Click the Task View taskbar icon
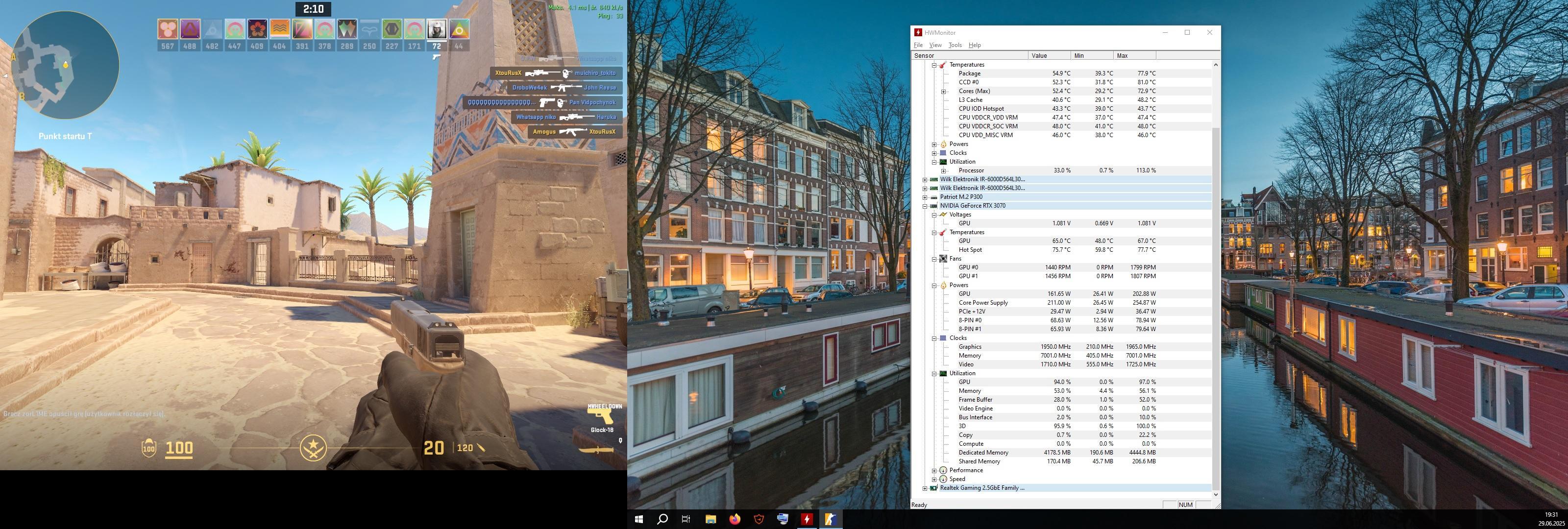This screenshot has height=529, width=1568. 686,519
